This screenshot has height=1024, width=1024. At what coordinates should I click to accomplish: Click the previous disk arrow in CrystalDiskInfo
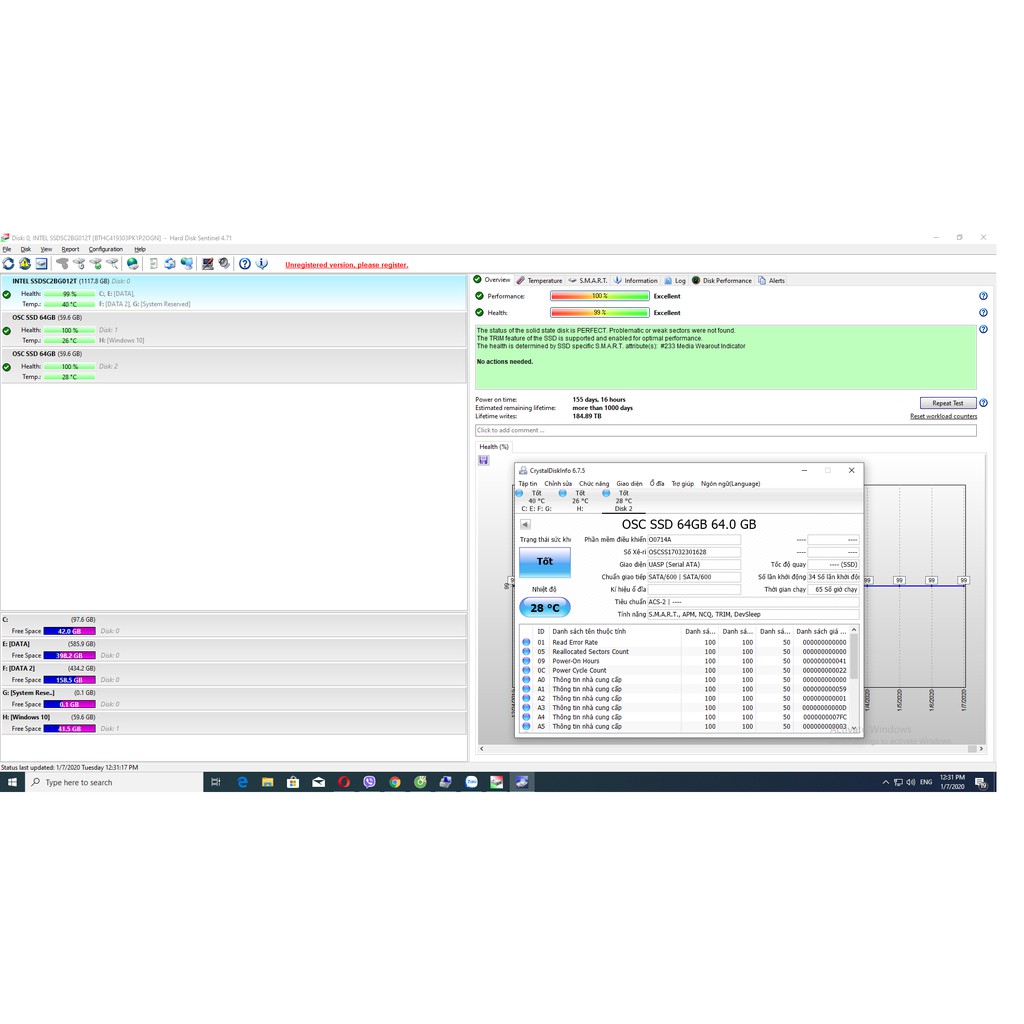coord(525,525)
